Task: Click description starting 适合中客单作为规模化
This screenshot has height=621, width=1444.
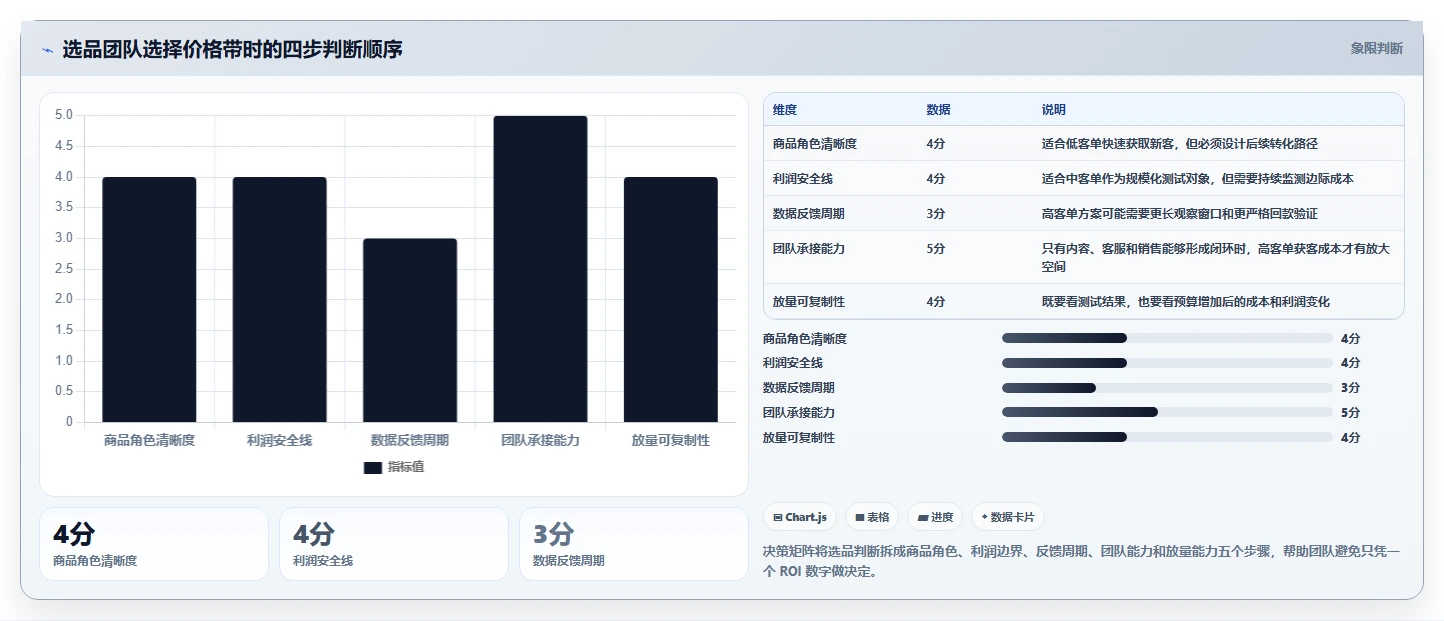Action: [1198, 179]
